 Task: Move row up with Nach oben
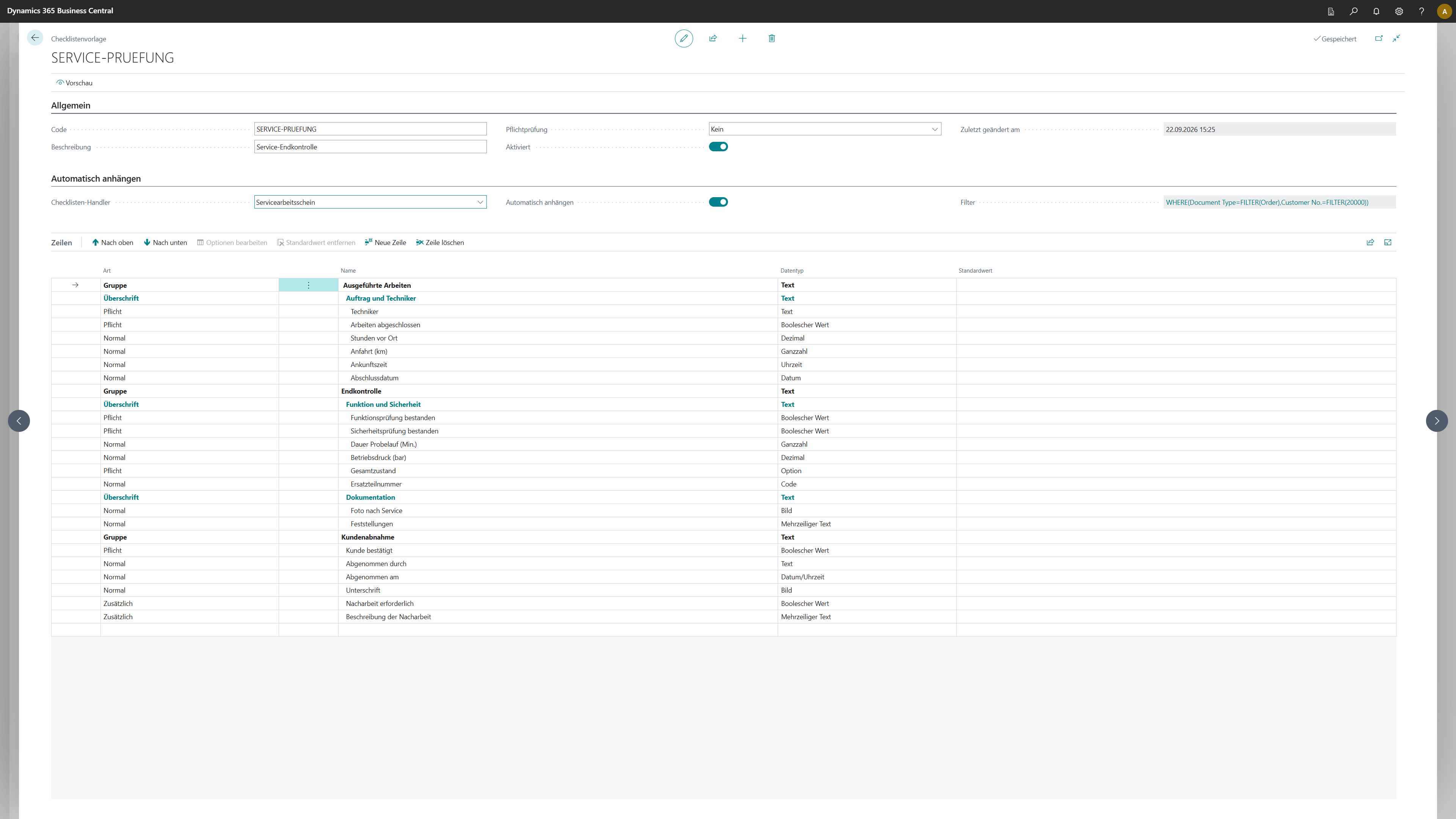pos(113,243)
